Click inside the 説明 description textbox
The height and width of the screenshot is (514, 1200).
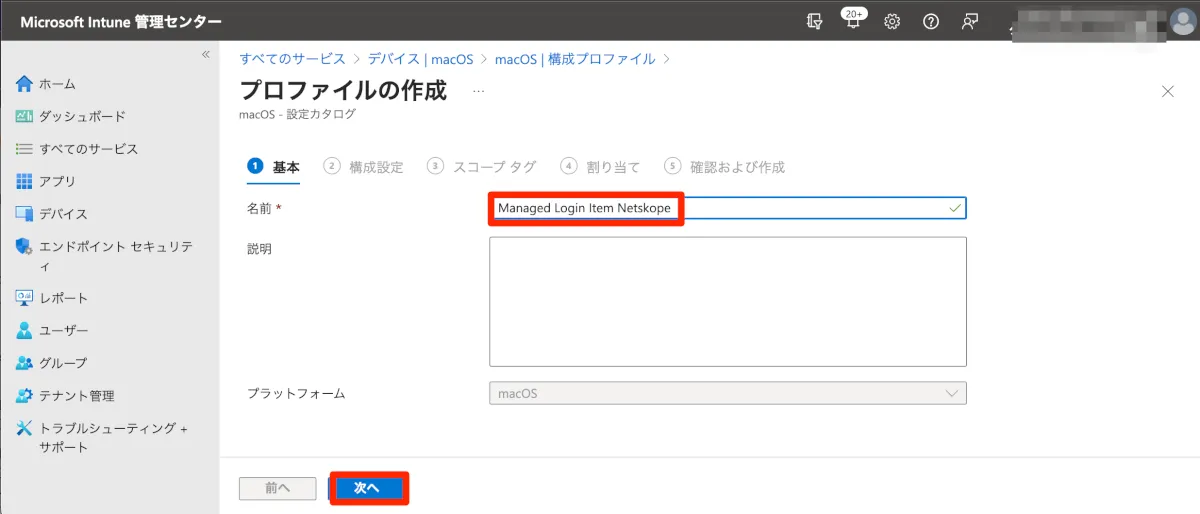pos(727,301)
